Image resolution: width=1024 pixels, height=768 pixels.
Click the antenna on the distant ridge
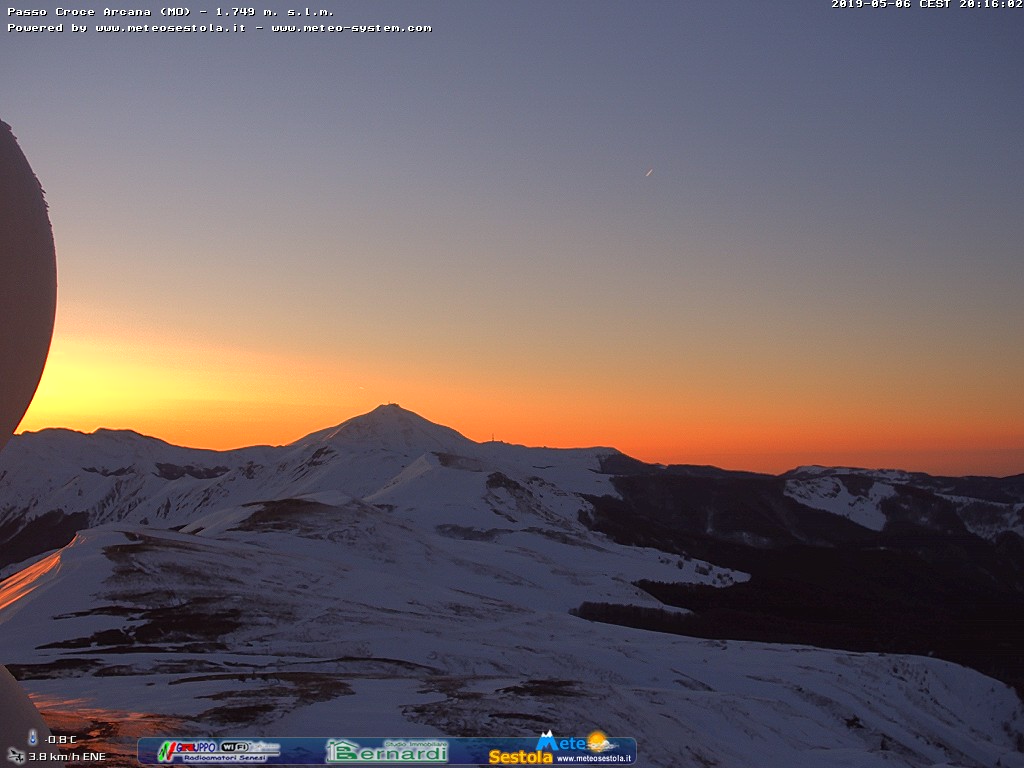pyautogui.click(x=491, y=438)
